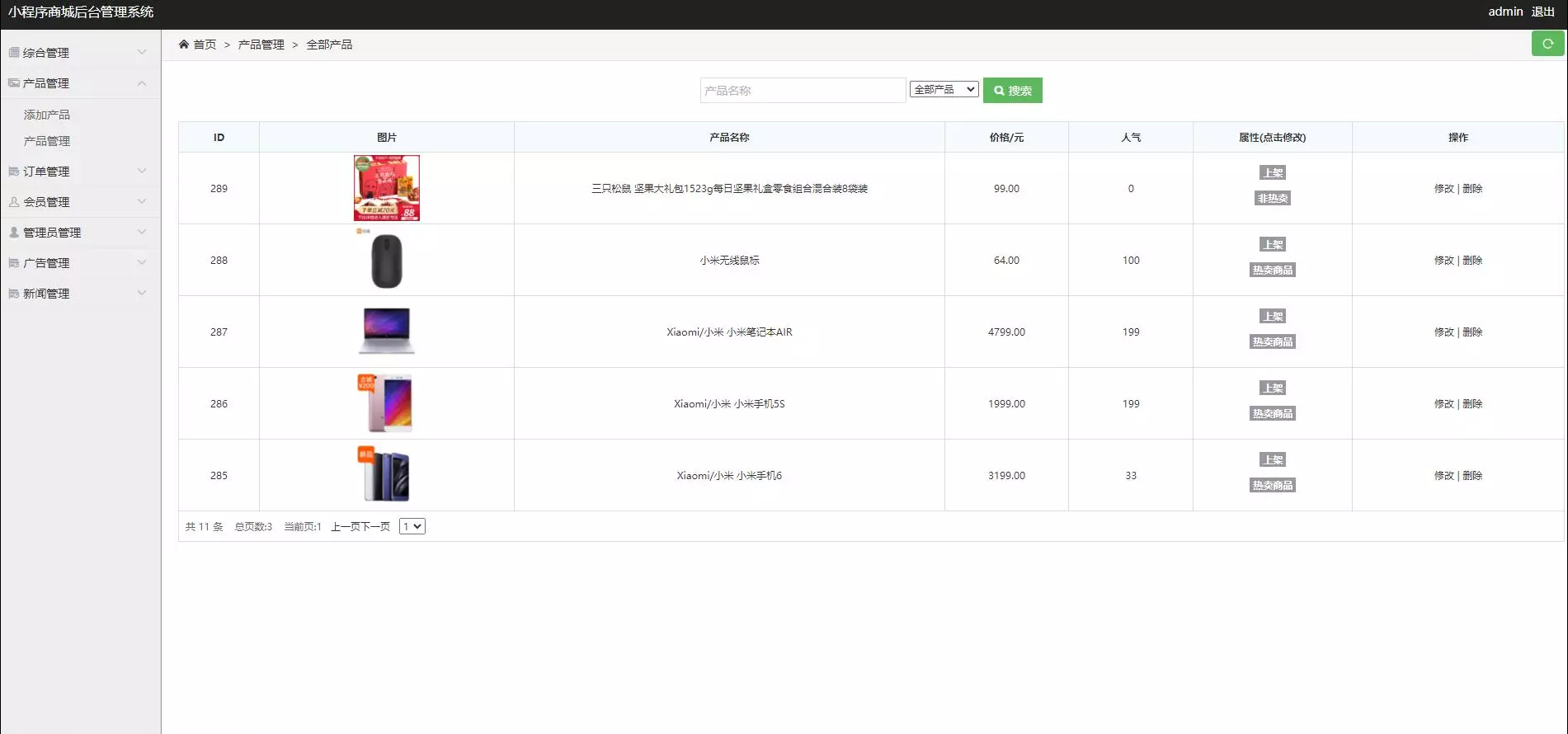The image size is (1568, 734).
Task: Click 删除 for 小米手机5S
Action: tap(1472, 403)
